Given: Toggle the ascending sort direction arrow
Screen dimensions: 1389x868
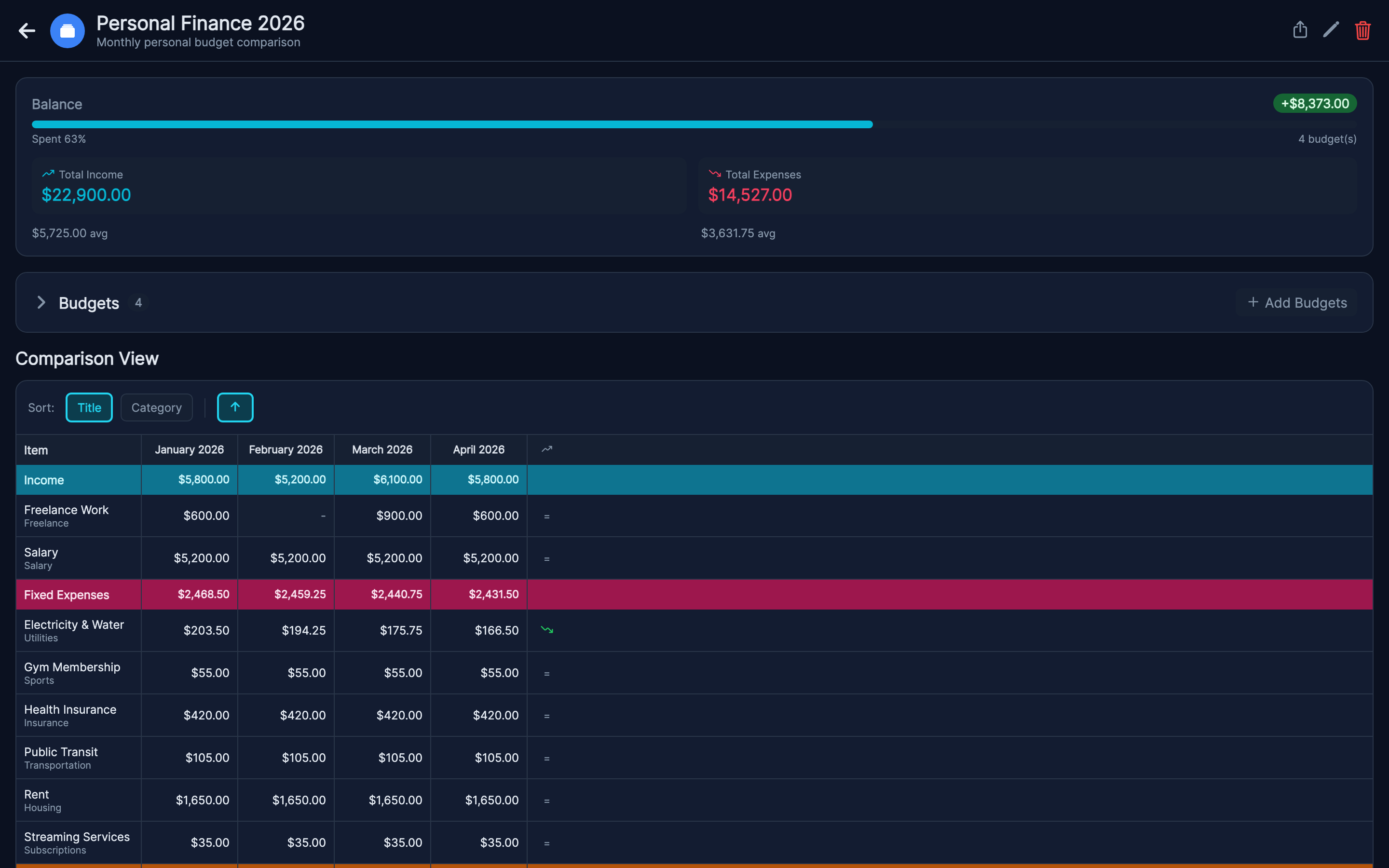Looking at the screenshot, I should click(235, 407).
